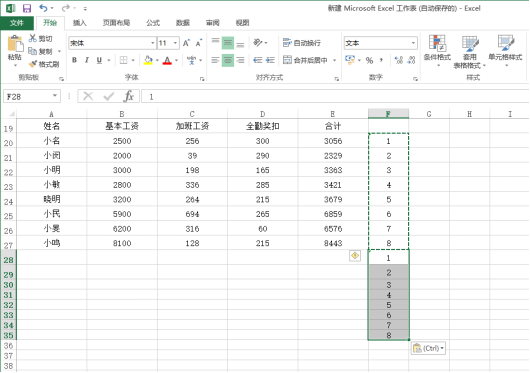Open 单元格样式 cell styles
The height and width of the screenshot is (373, 530).
[505, 51]
